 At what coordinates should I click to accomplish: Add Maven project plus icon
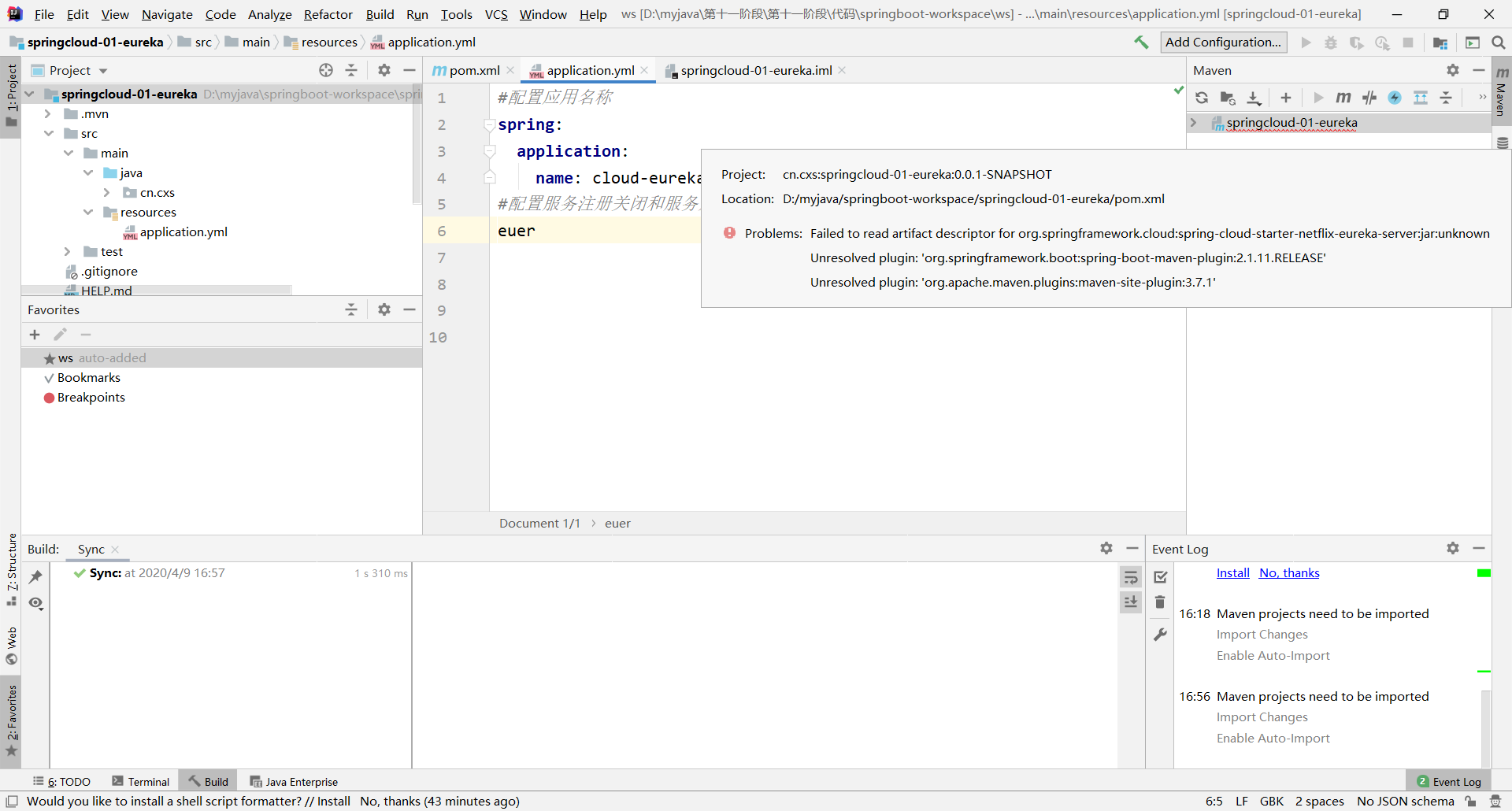1286,98
